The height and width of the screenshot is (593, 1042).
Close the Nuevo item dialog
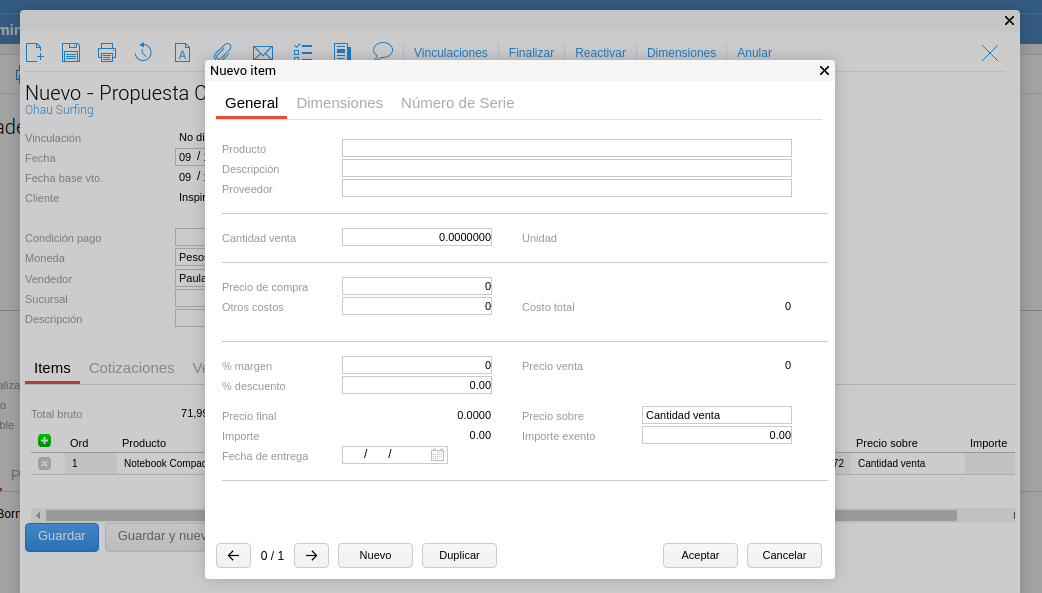coord(824,71)
